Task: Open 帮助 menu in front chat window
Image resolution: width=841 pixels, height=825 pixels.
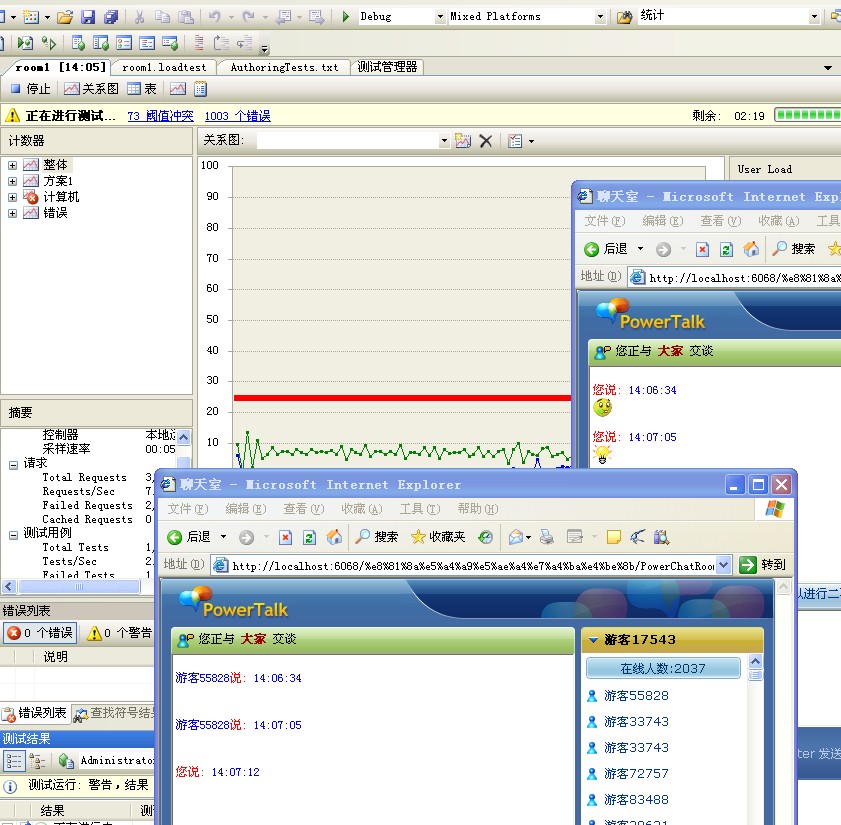Action: click(477, 509)
